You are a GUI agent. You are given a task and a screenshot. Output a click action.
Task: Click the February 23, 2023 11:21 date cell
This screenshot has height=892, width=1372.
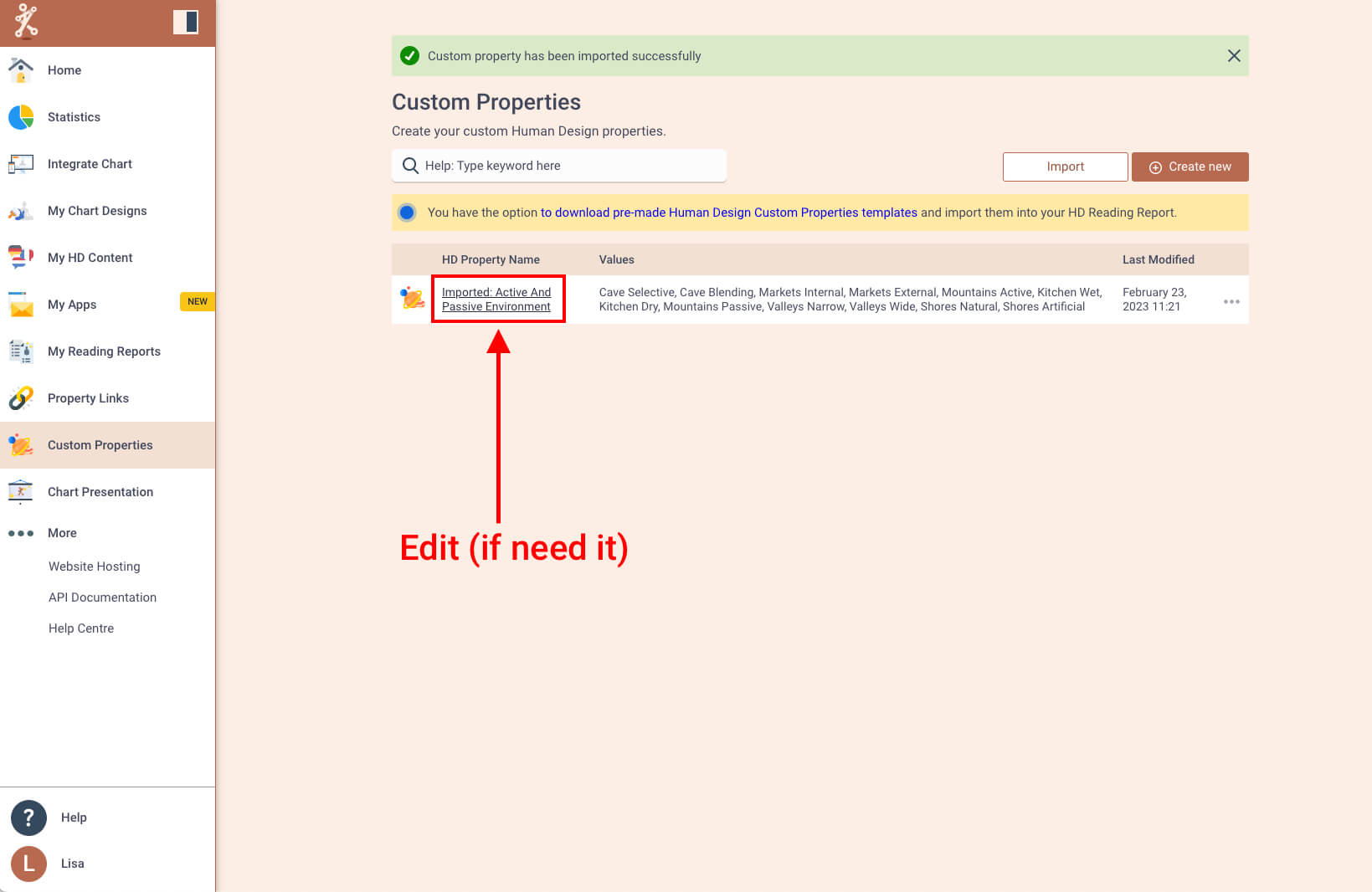click(1154, 300)
